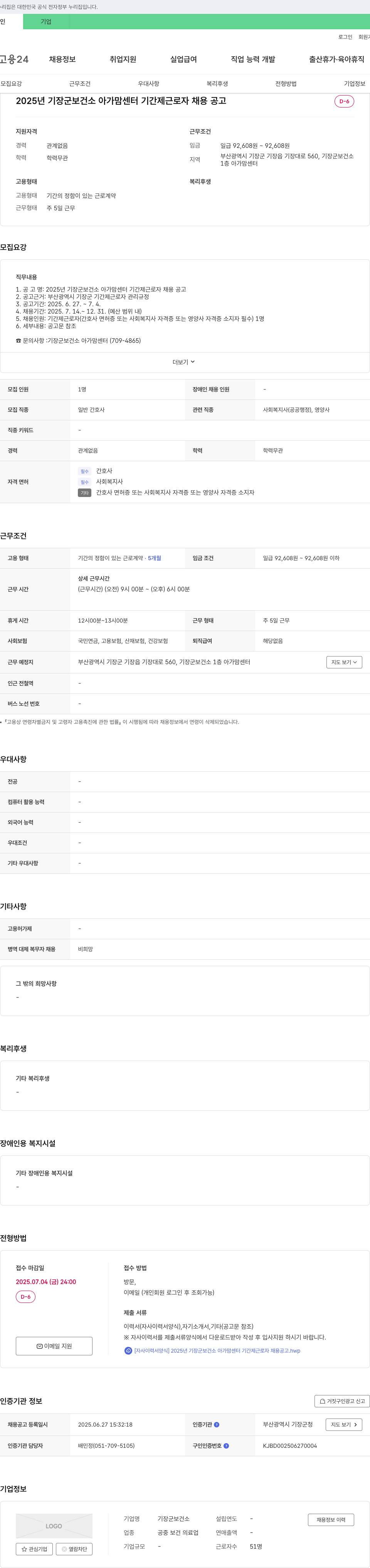Click the job title 2025년 기장군보건소 아가맘센터 heading
Viewport: 370px width, 1568px height.
(121, 101)
